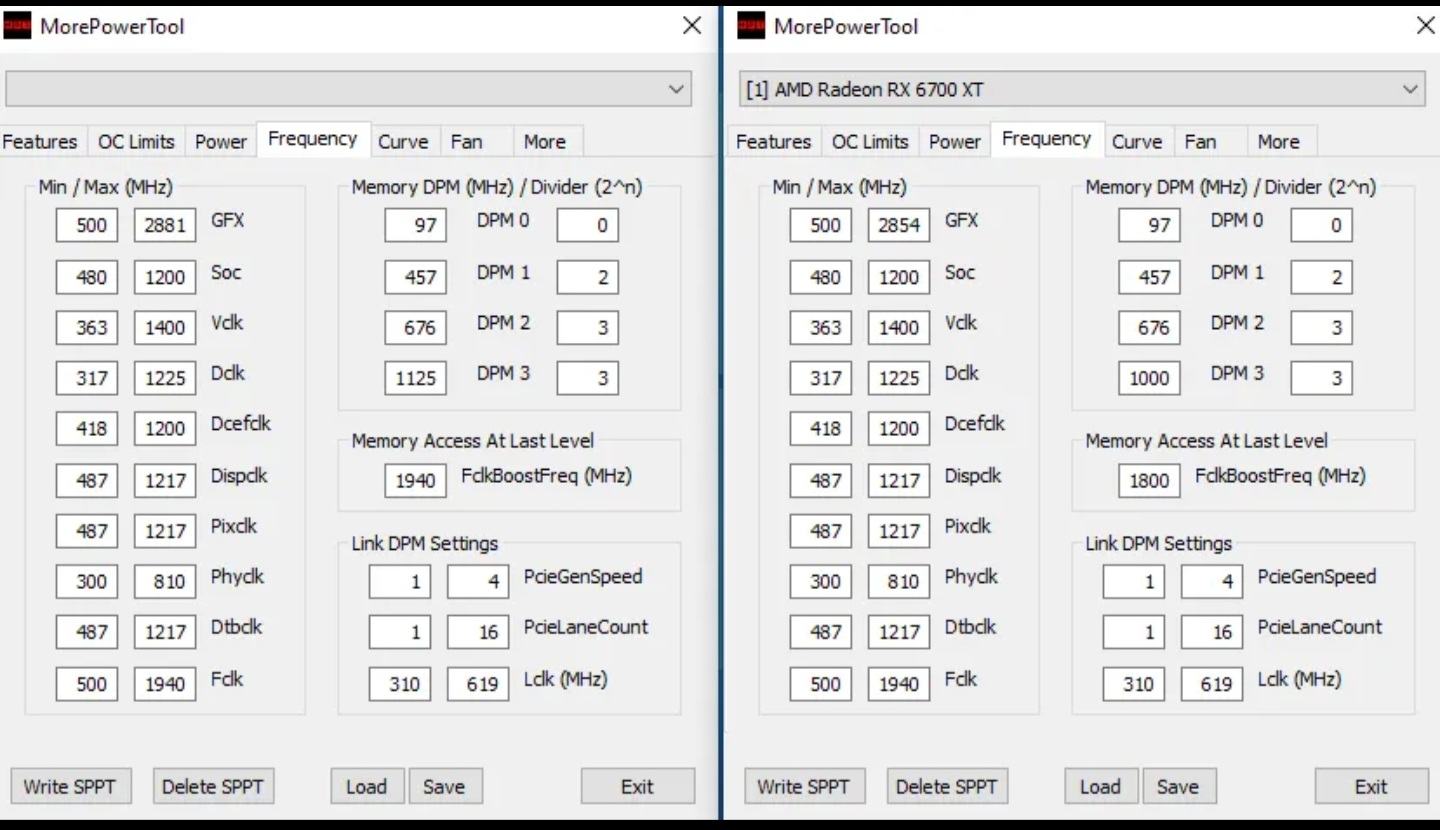The width and height of the screenshot is (1440, 830).
Task: Edit GFX max field showing 2854
Action: coord(899,225)
